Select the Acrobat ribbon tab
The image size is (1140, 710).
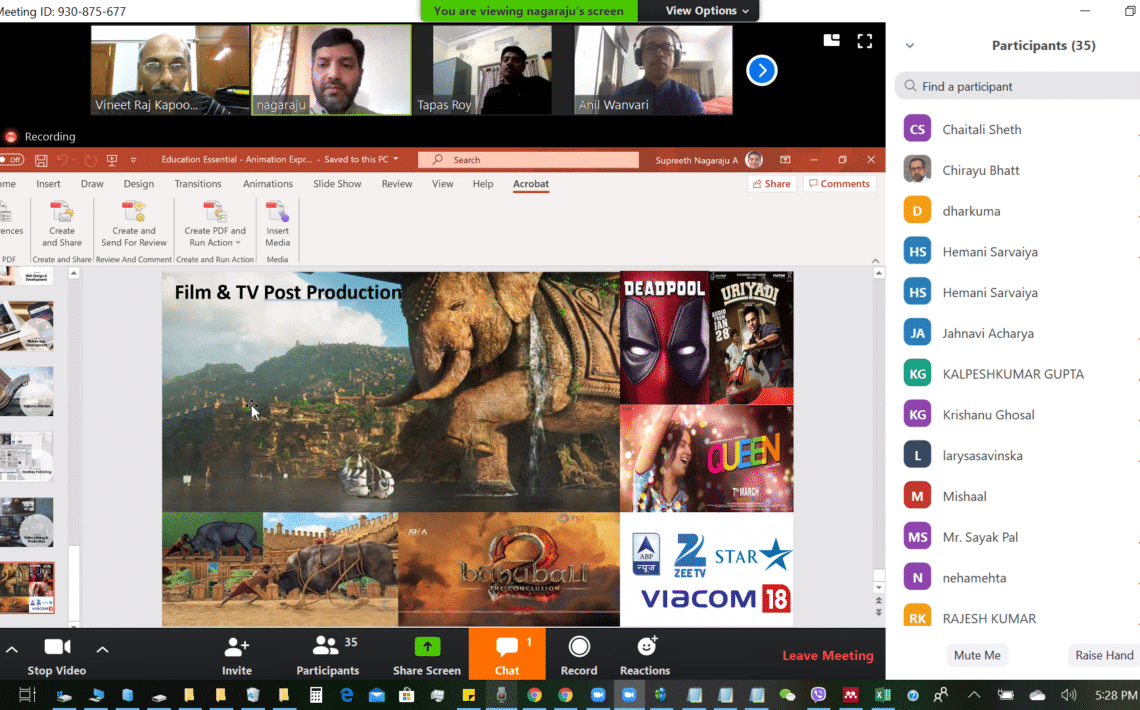pyautogui.click(x=530, y=184)
